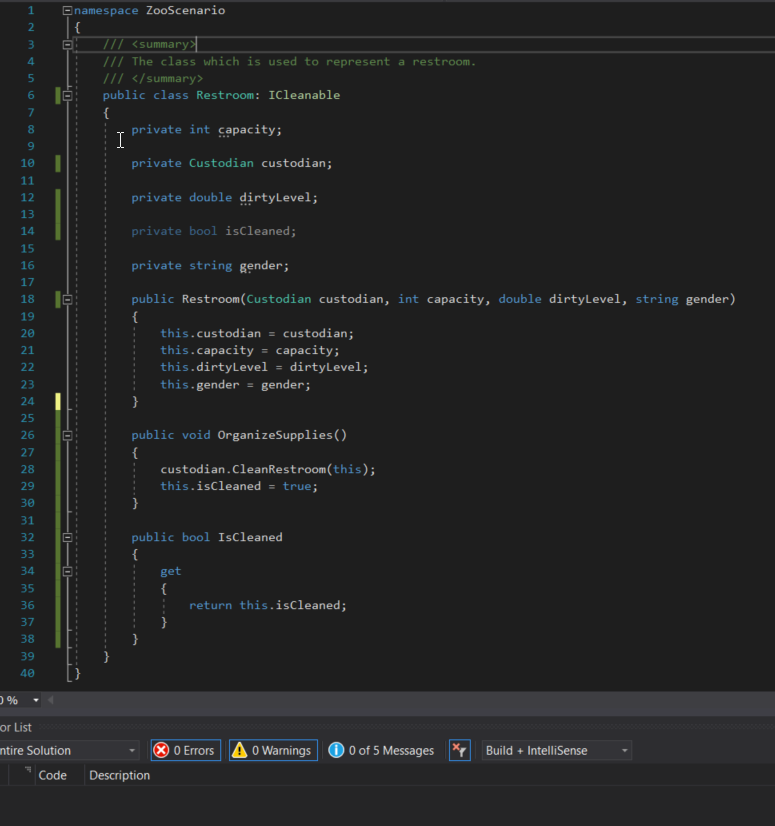775x826 pixels.
Task: Collapse the get accessor block
Action: point(67,571)
